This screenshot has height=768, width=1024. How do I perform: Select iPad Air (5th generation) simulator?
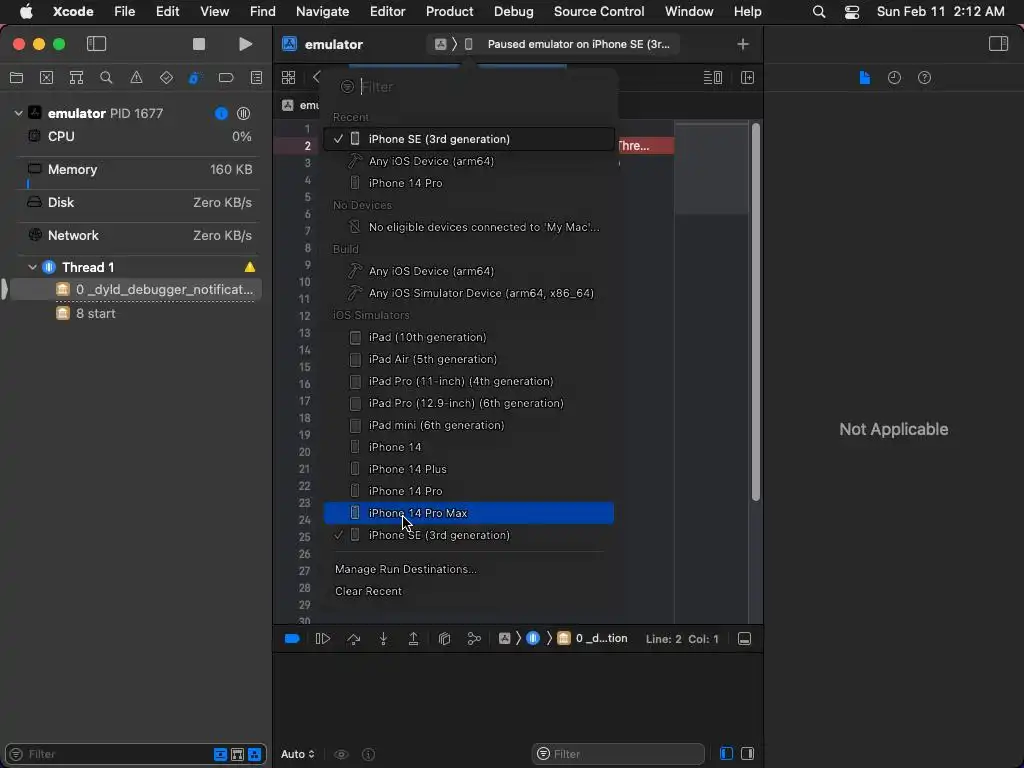pyautogui.click(x=469, y=359)
